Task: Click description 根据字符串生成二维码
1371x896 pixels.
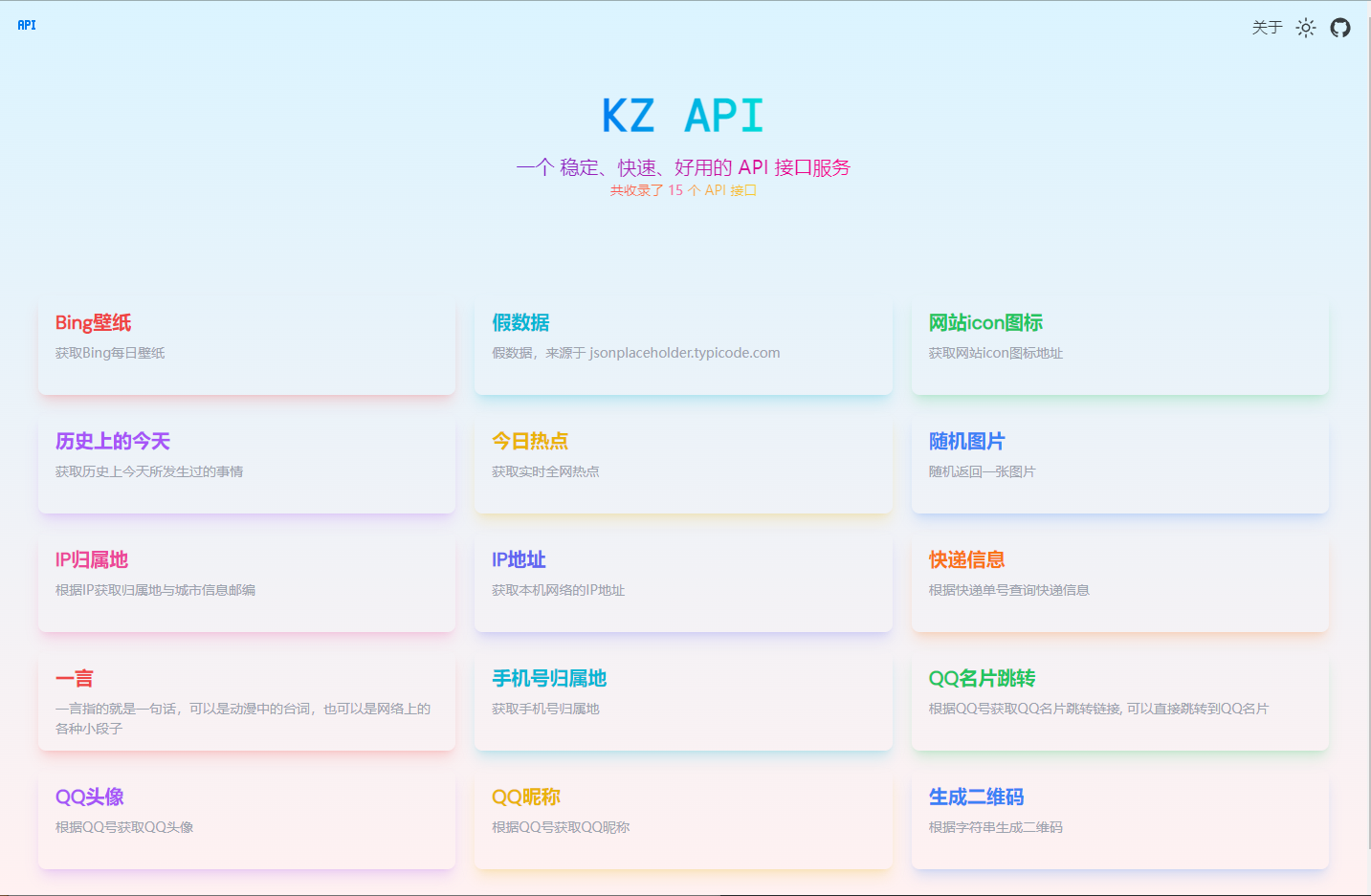Action: (x=996, y=827)
